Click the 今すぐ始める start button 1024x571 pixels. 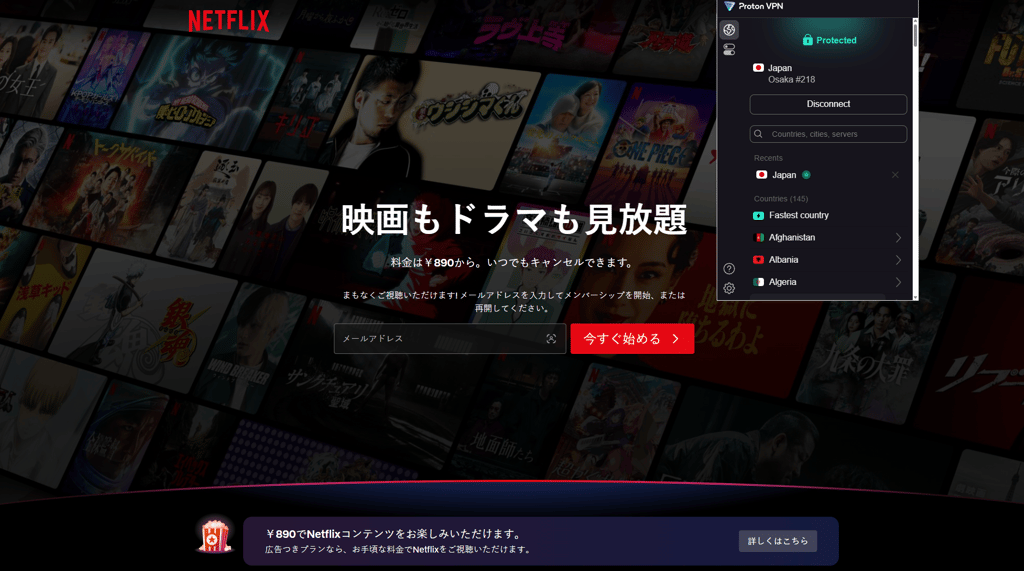pyautogui.click(x=632, y=338)
